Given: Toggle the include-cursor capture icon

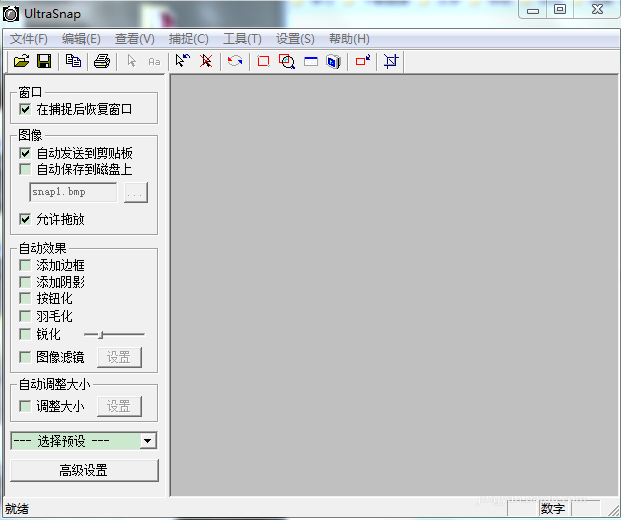Looking at the screenshot, I should (183, 61).
